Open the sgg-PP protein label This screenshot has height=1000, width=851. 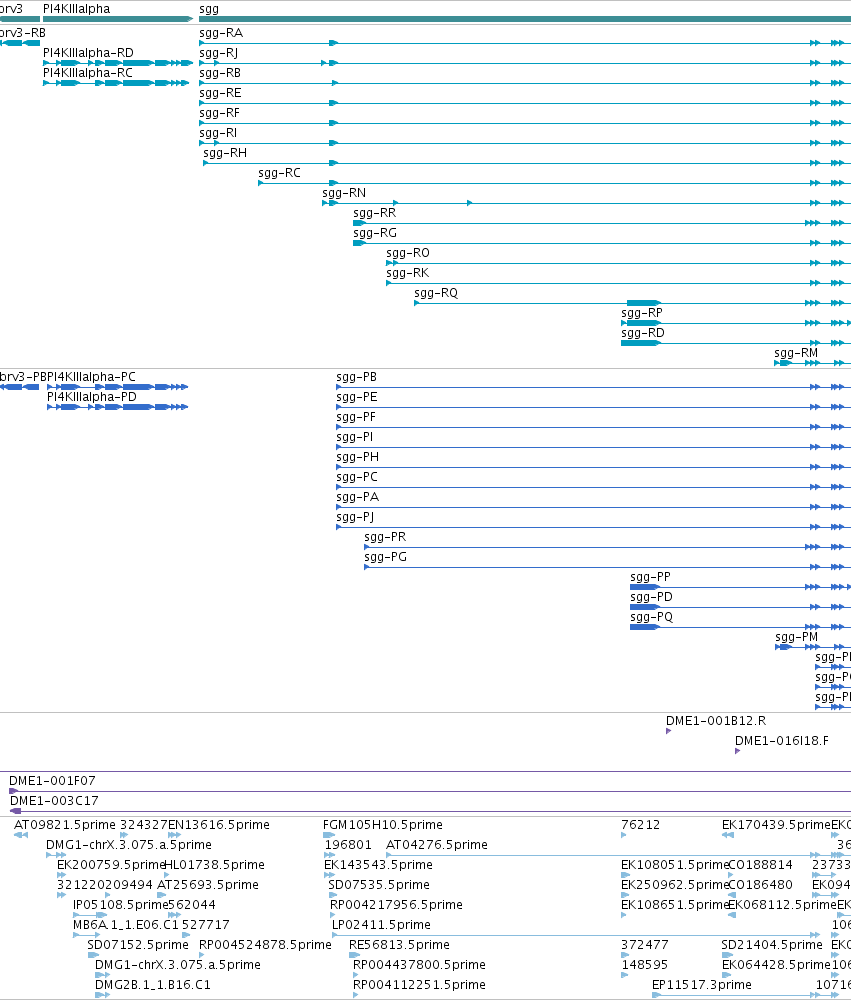(x=651, y=577)
